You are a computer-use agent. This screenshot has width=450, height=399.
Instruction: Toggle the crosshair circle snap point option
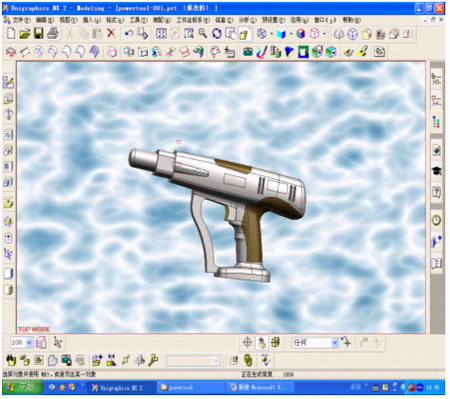tap(247, 342)
